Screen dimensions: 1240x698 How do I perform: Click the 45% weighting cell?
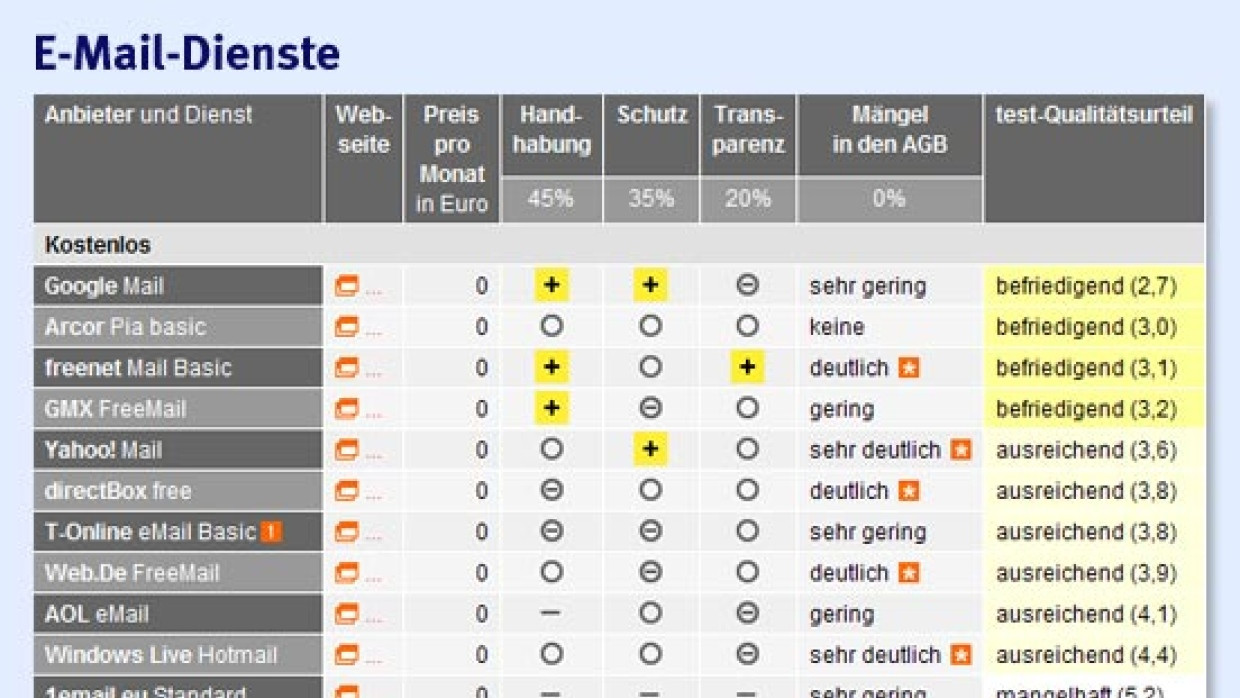pyautogui.click(x=551, y=199)
